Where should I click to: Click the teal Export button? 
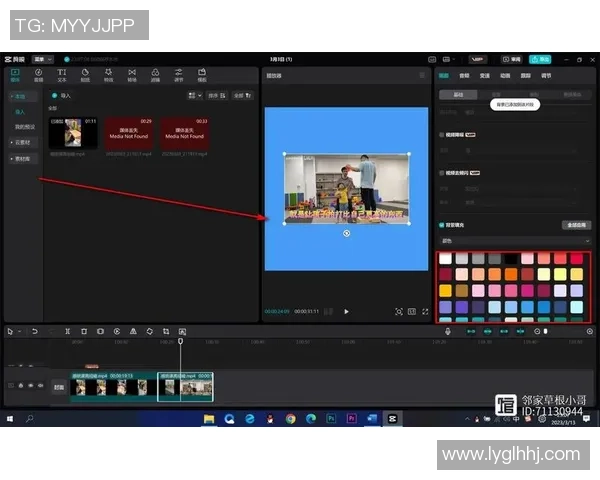coord(541,60)
